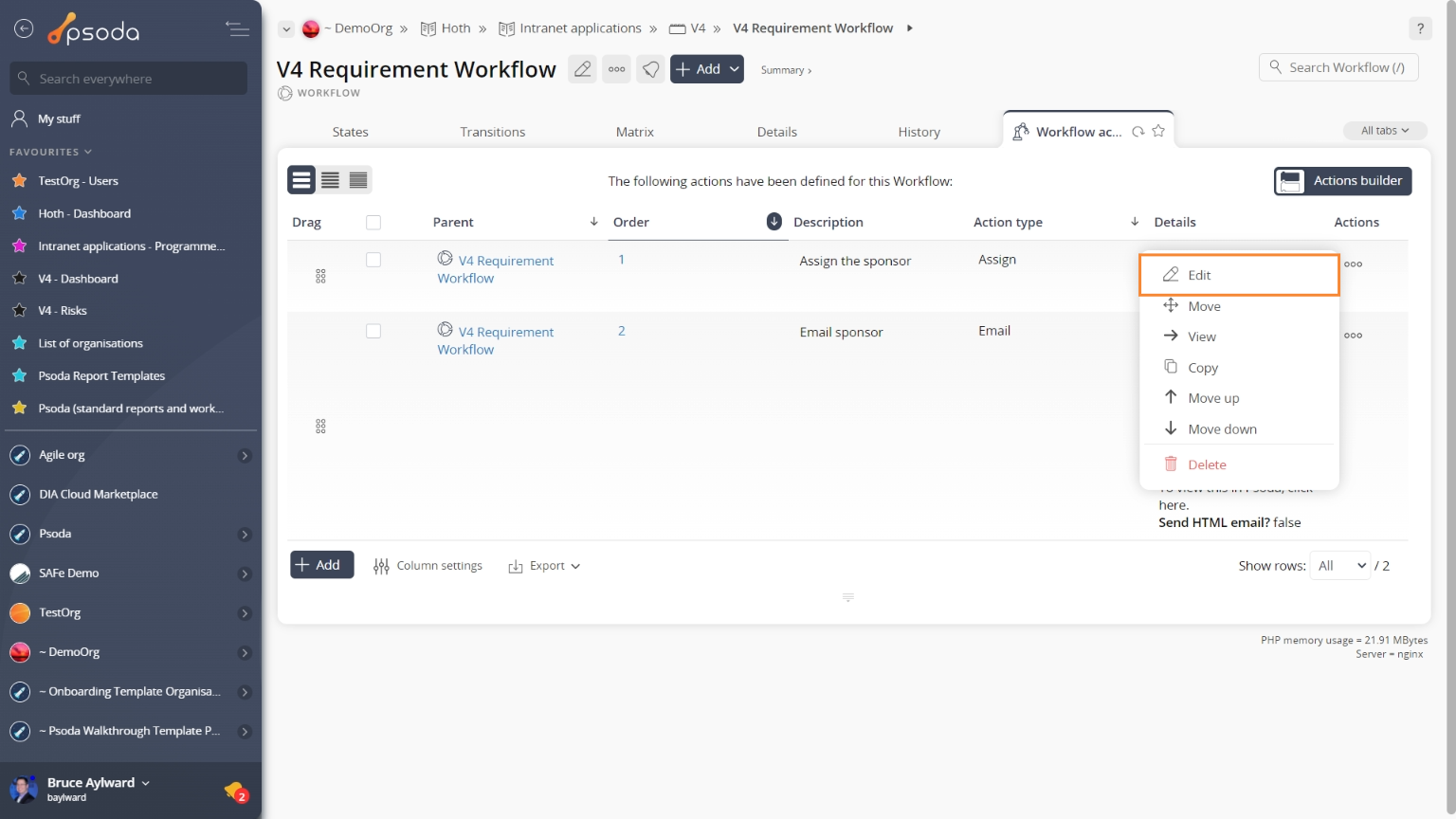Collapse the Favourites section chevron
Viewport: 1456px width, 819px height.
[88, 152]
